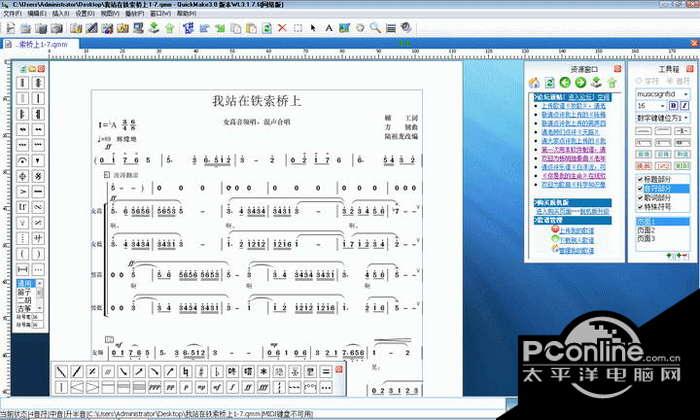Viewport: 700px width, 420px height.
Task: Click the list lines icon in toolbar
Action: [x=391, y=28]
